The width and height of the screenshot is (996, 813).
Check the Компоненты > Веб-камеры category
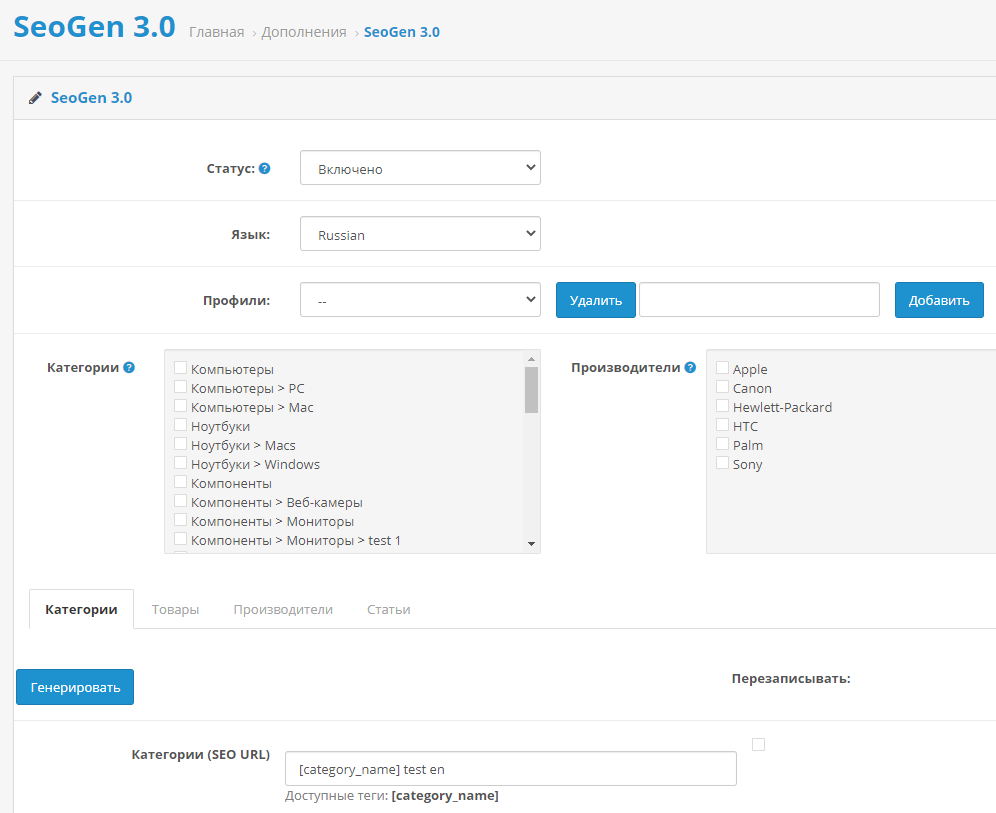[x=180, y=502]
